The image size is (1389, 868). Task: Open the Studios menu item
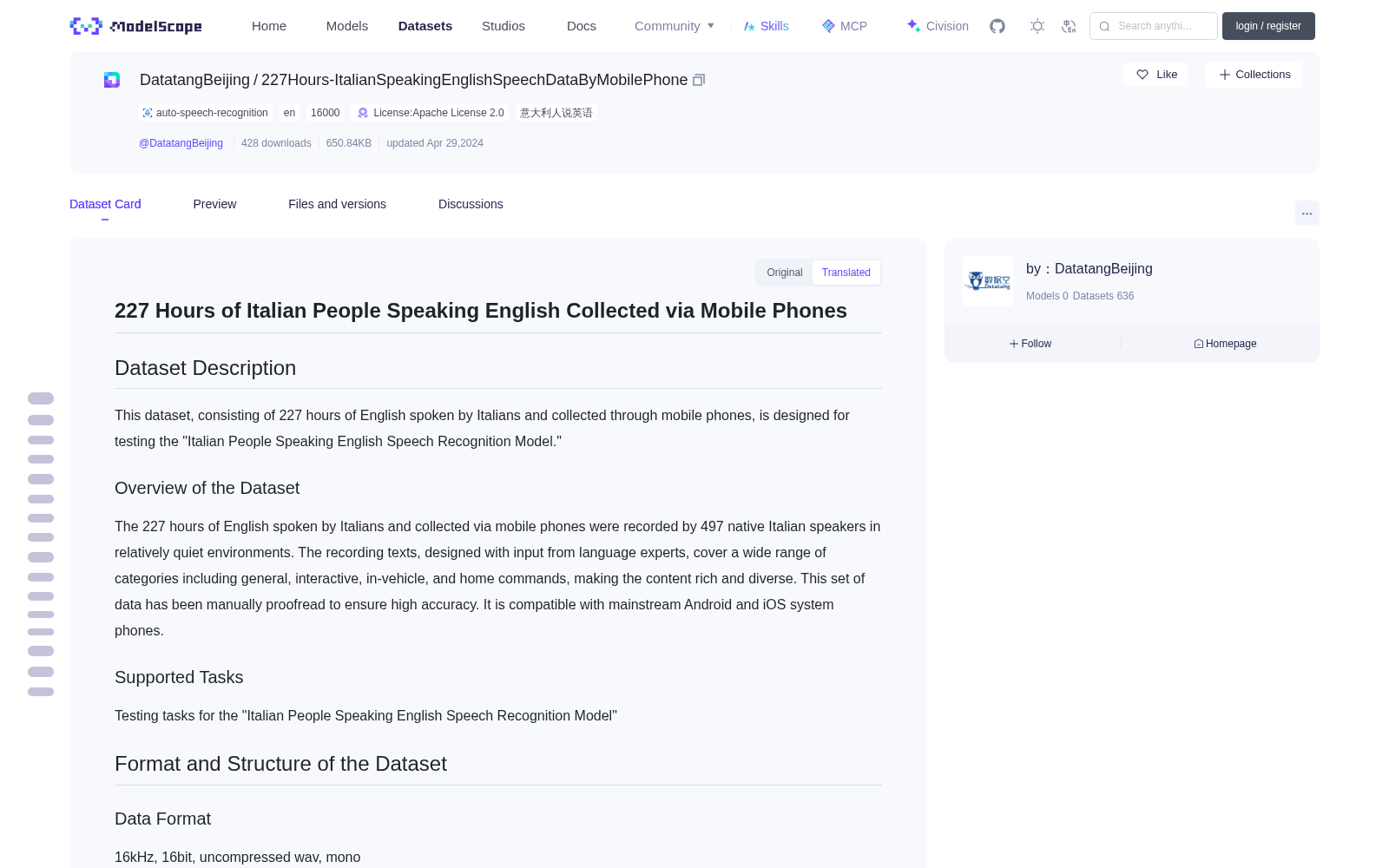tap(504, 26)
